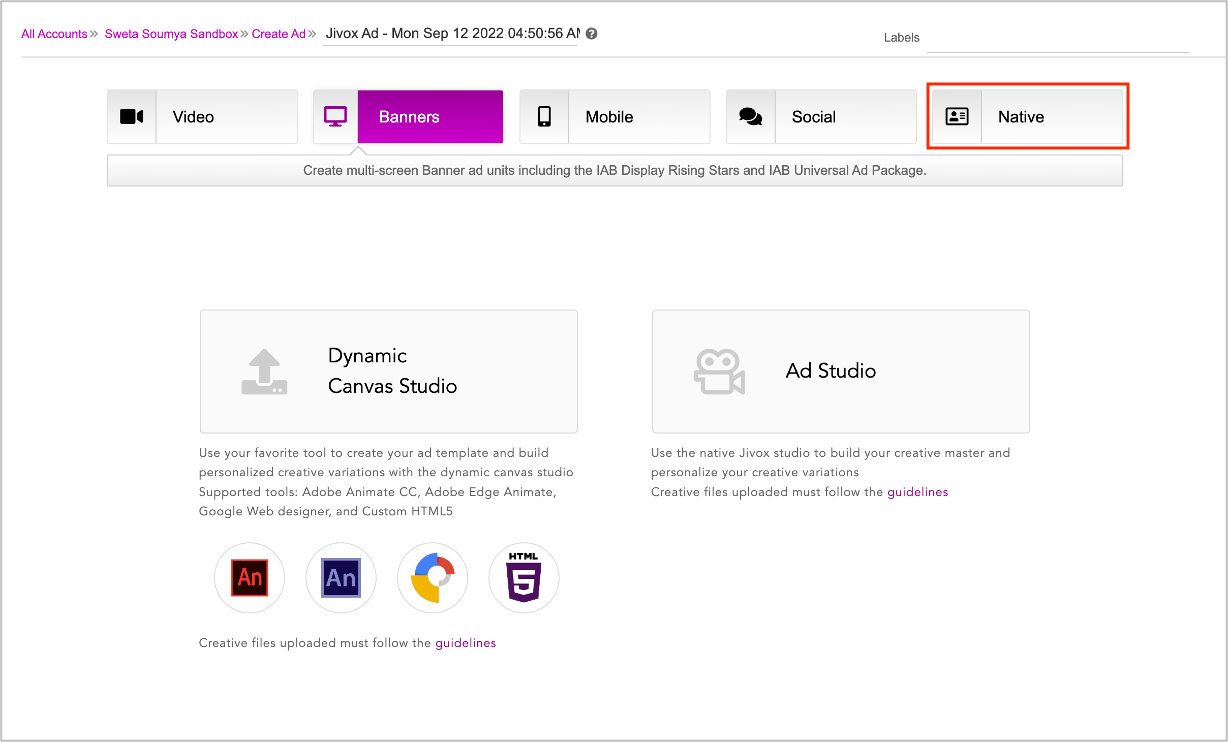Open Sweta Soumya Sandbox breadcrumb link

pos(171,34)
